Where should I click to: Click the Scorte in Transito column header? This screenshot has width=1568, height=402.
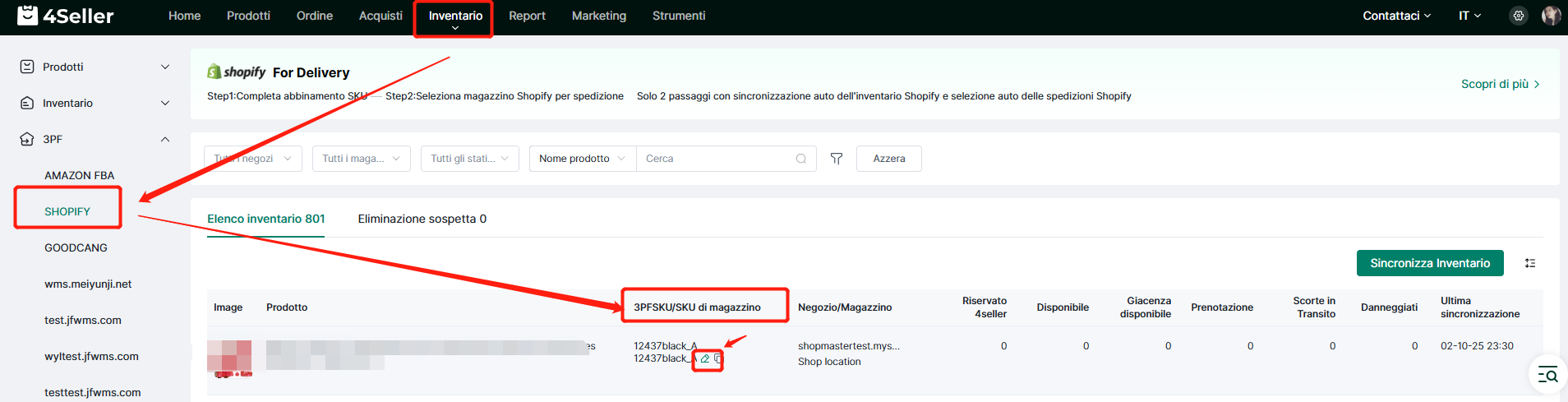point(1314,307)
